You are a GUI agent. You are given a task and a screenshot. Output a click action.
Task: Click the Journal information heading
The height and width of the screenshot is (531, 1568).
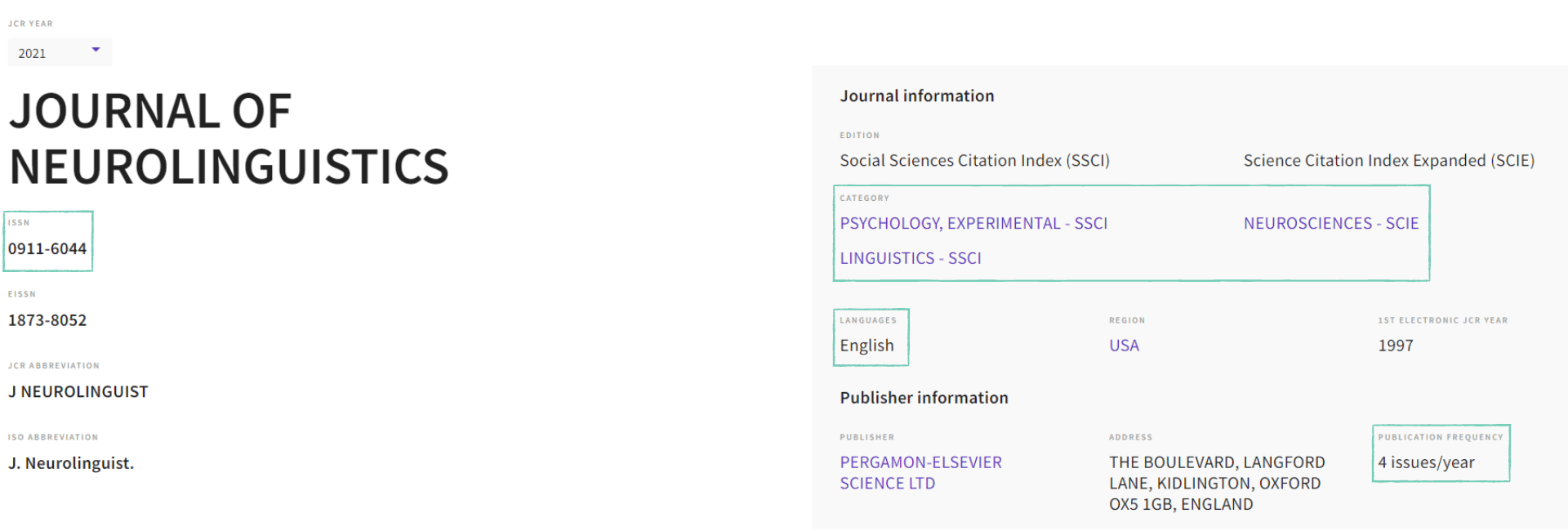tap(916, 96)
